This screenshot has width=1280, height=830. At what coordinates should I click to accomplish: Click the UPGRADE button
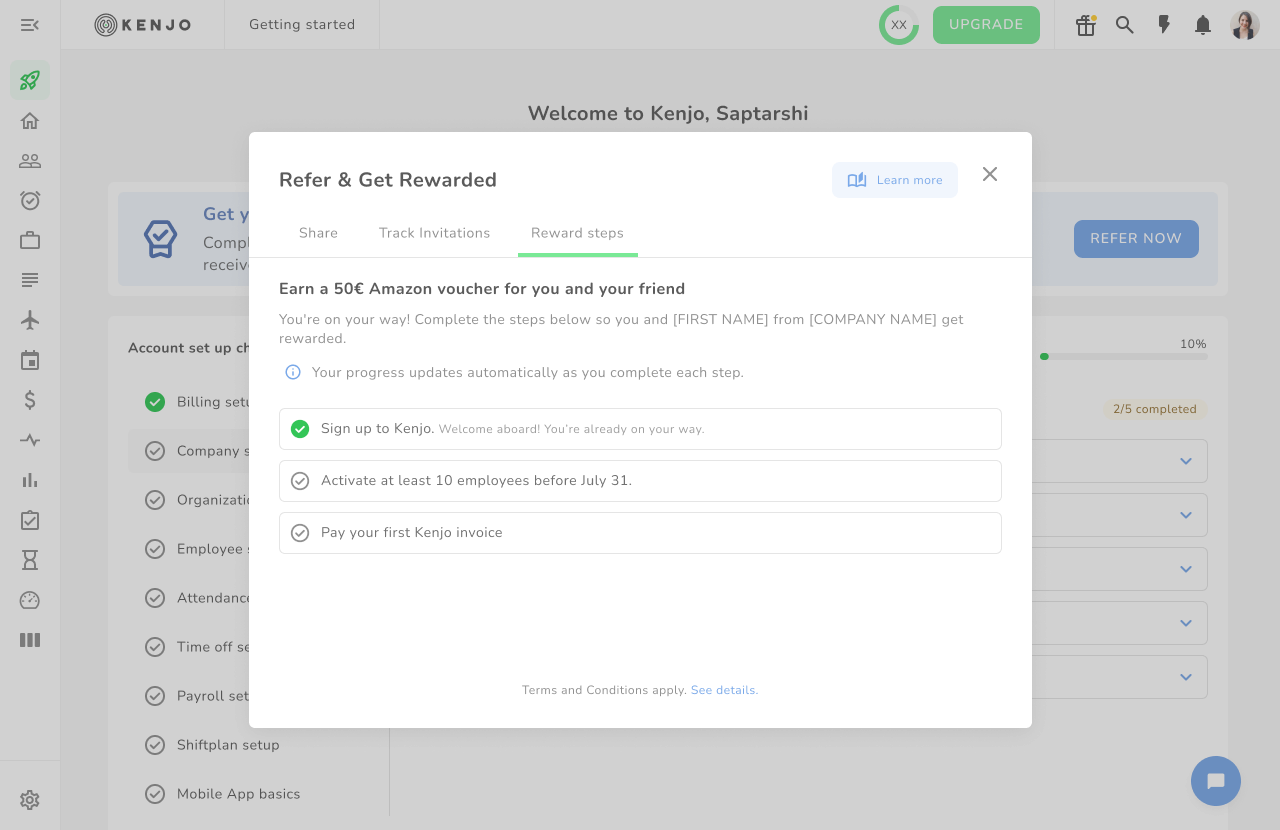pos(986,25)
